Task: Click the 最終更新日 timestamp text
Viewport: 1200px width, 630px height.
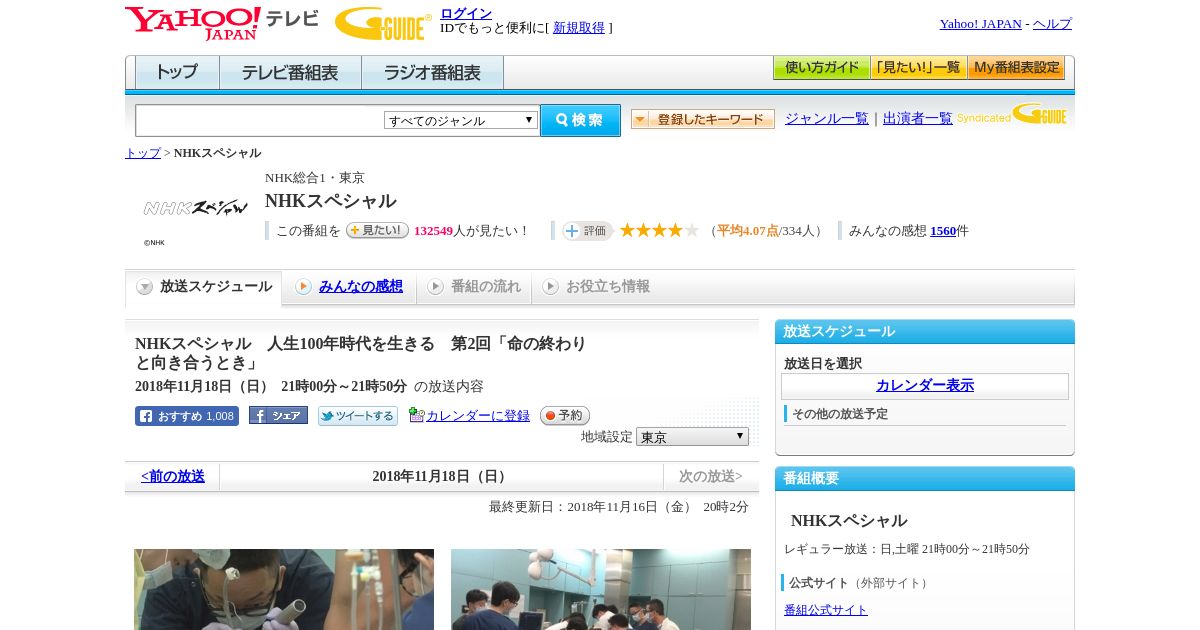Action: (619, 507)
